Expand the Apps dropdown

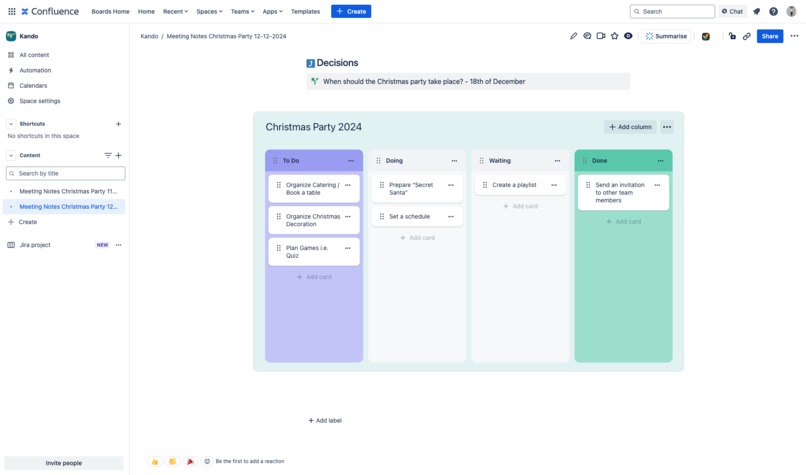(x=272, y=11)
